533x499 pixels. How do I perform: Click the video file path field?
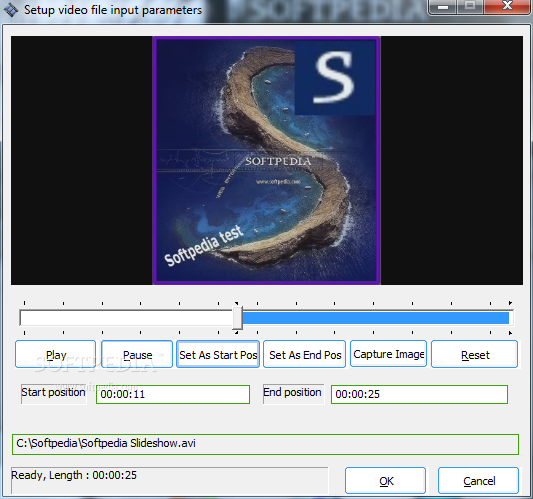(265, 444)
